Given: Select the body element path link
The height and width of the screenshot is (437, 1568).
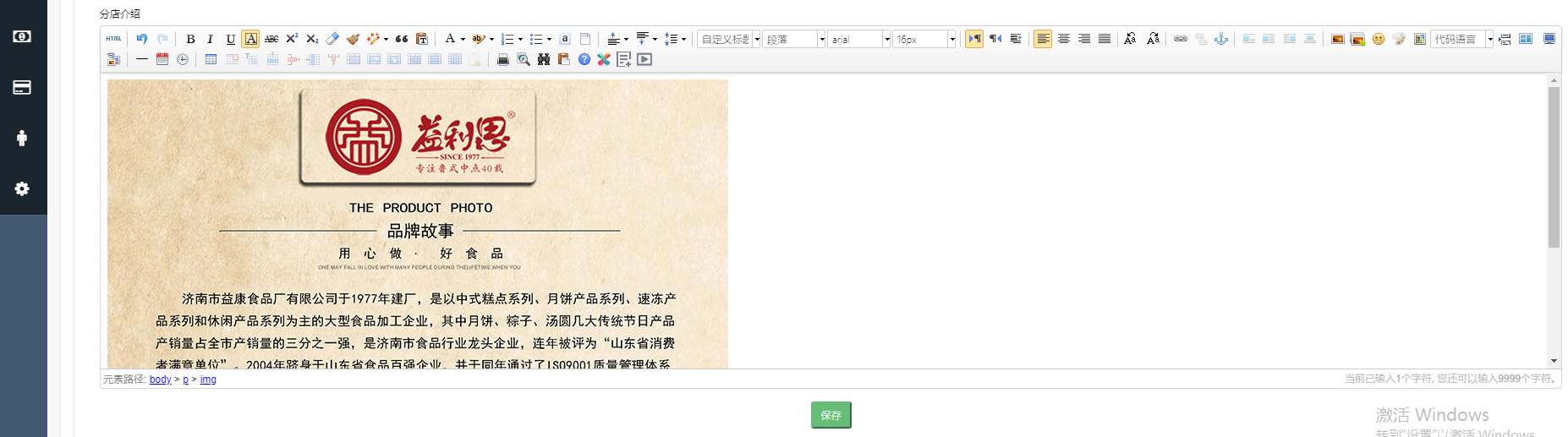Looking at the screenshot, I should click(160, 380).
